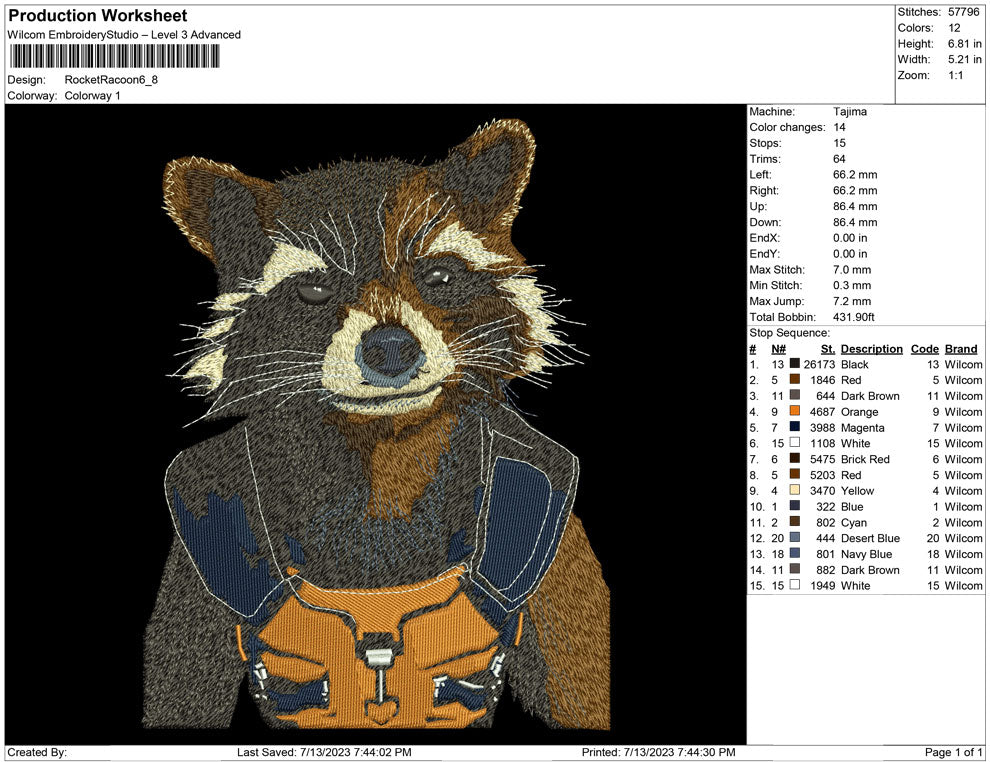Click the Machine value Tajima

[x=850, y=112]
